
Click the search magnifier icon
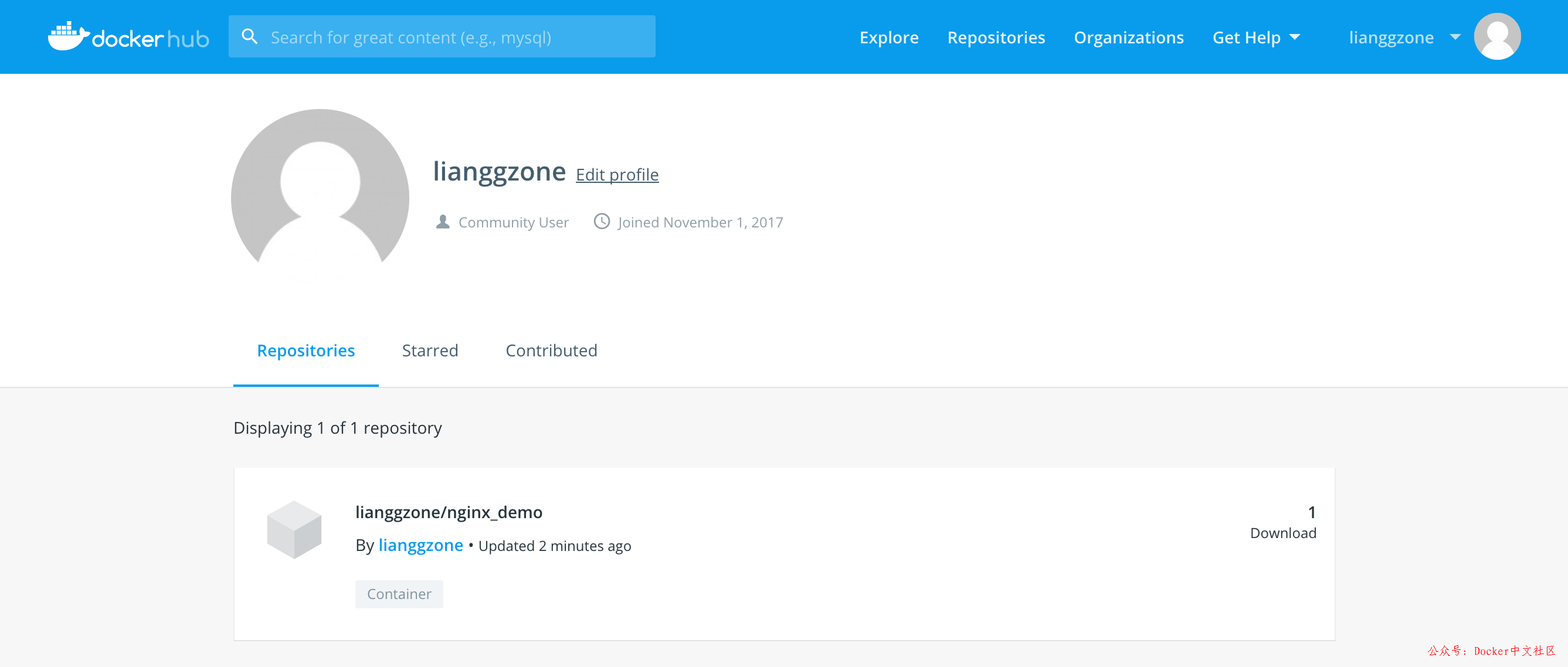[249, 36]
